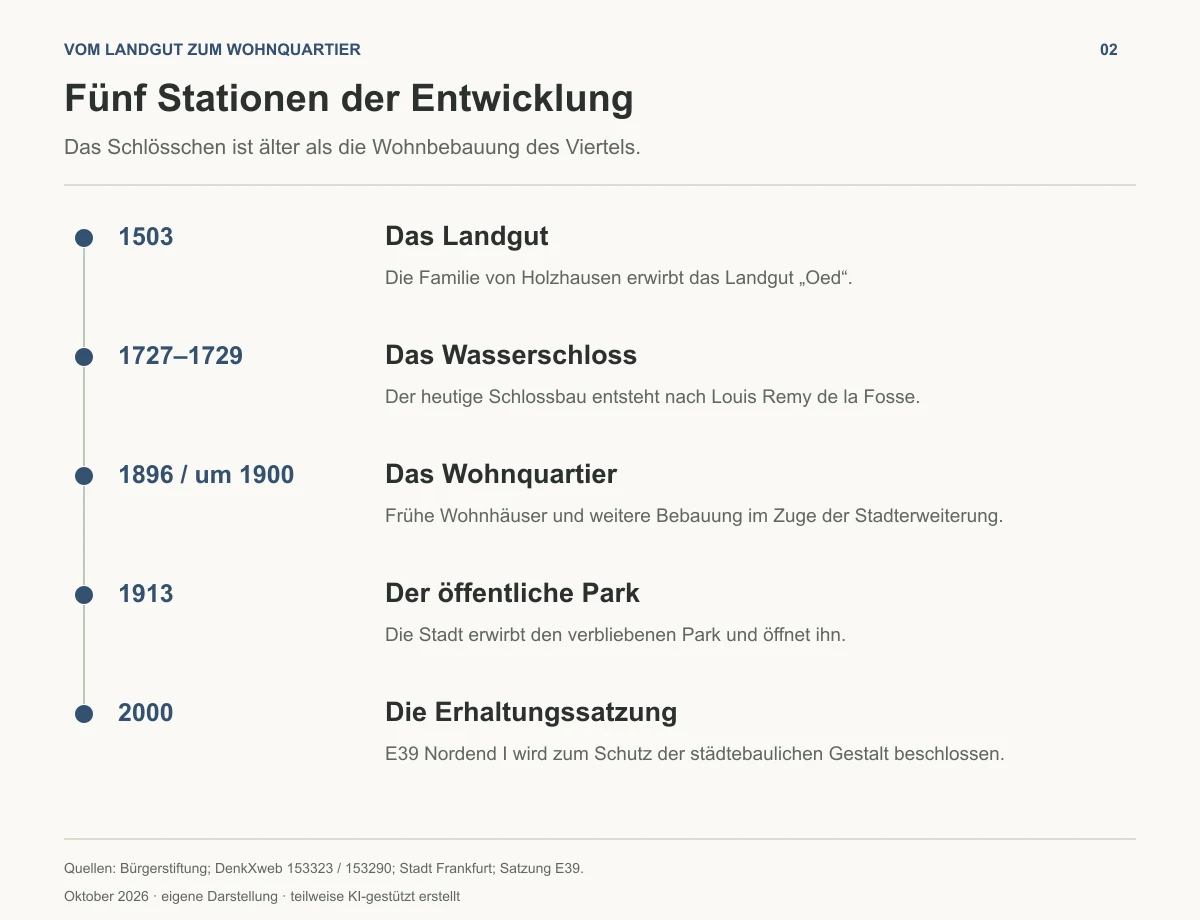1200x920 pixels.
Task: Click the subtitle about the Schlösschen being older
Action: coord(352,147)
